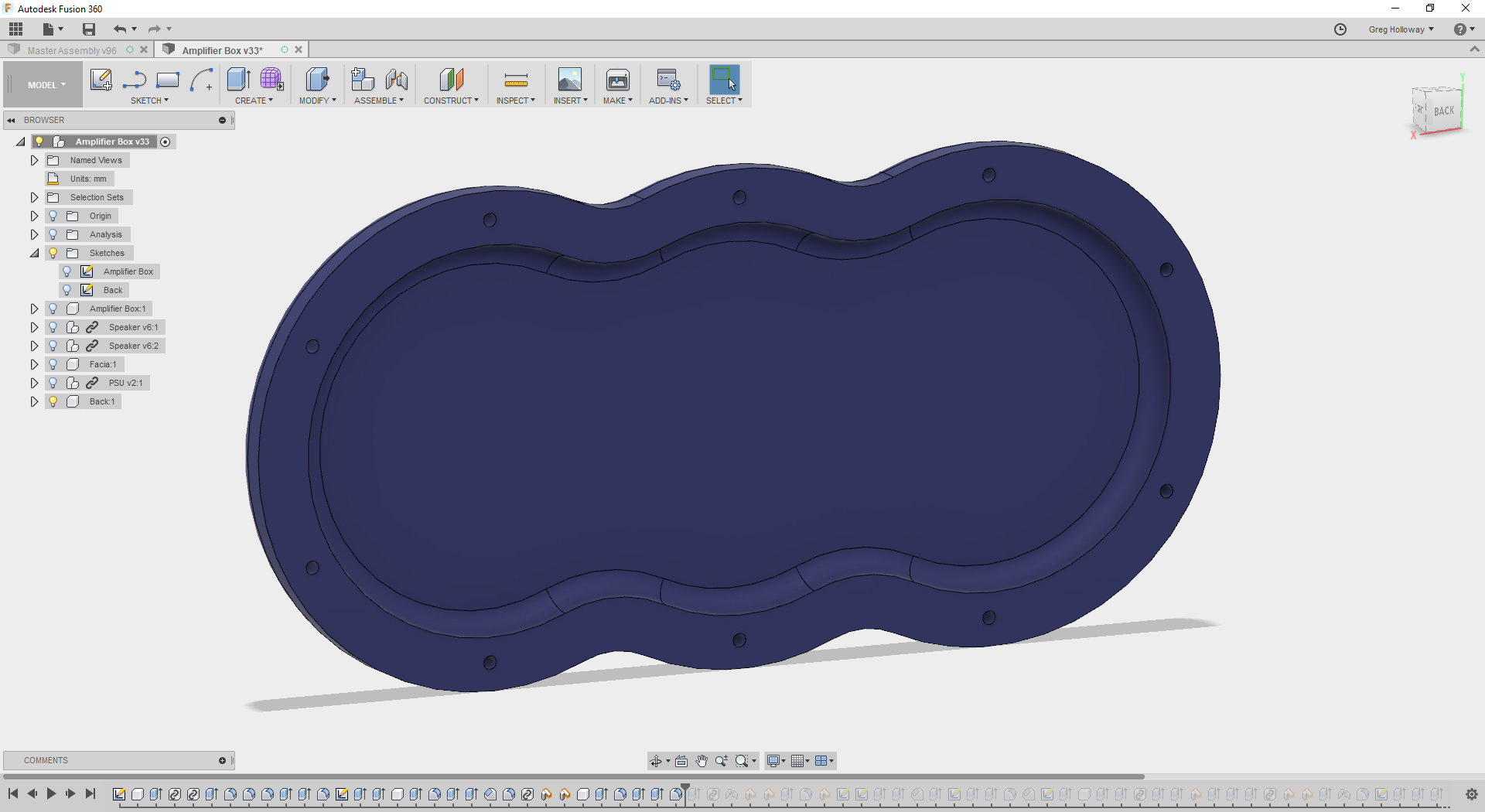Image resolution: width=1485 pixels, height=812 pixels.
Task: Select the Pan tool in navigation bar
Action: [702, 761]
